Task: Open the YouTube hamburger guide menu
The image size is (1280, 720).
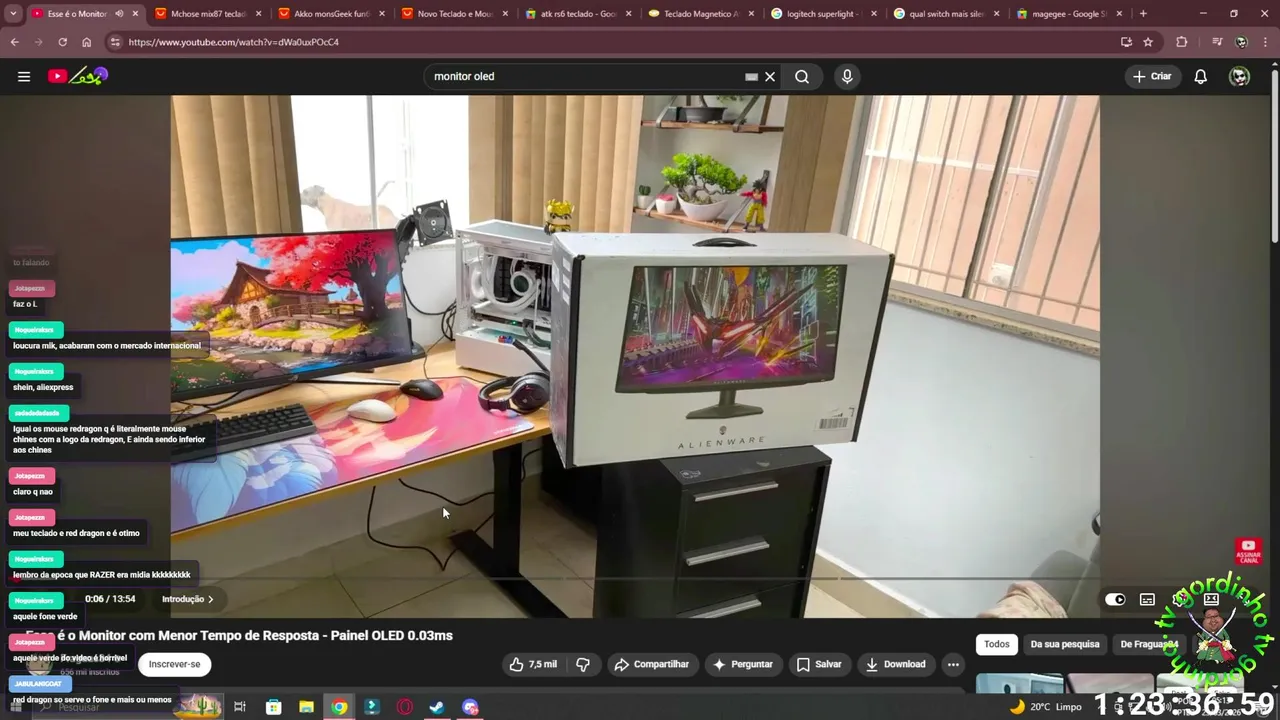Action: pyautogui.click(x=24, y=76)
